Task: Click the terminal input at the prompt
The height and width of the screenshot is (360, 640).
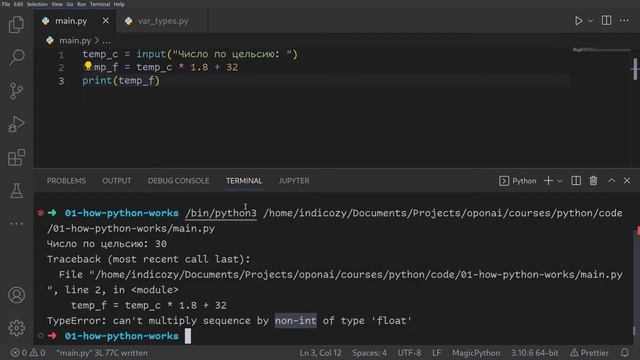Action: click(188, 336)
